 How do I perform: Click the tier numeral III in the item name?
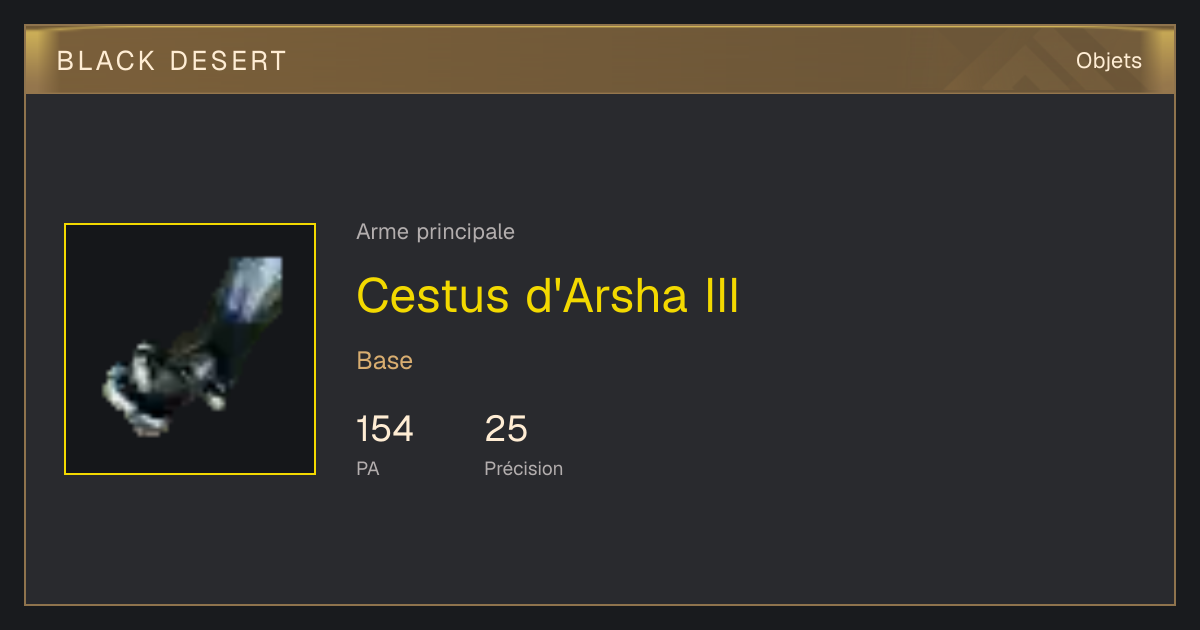point(721,295)
